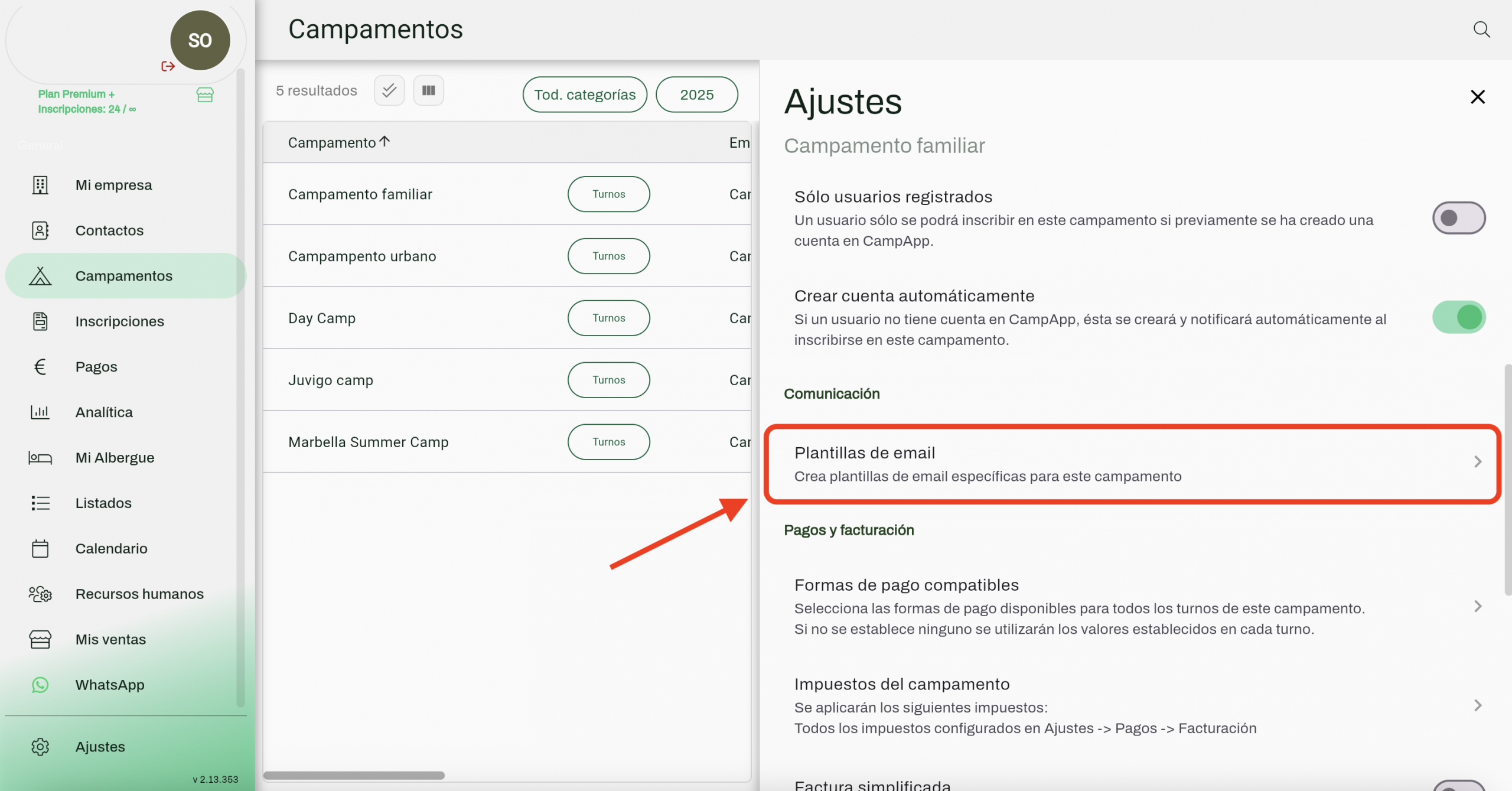Click the store icon beside Plan Premium

(x=205, y=95)
